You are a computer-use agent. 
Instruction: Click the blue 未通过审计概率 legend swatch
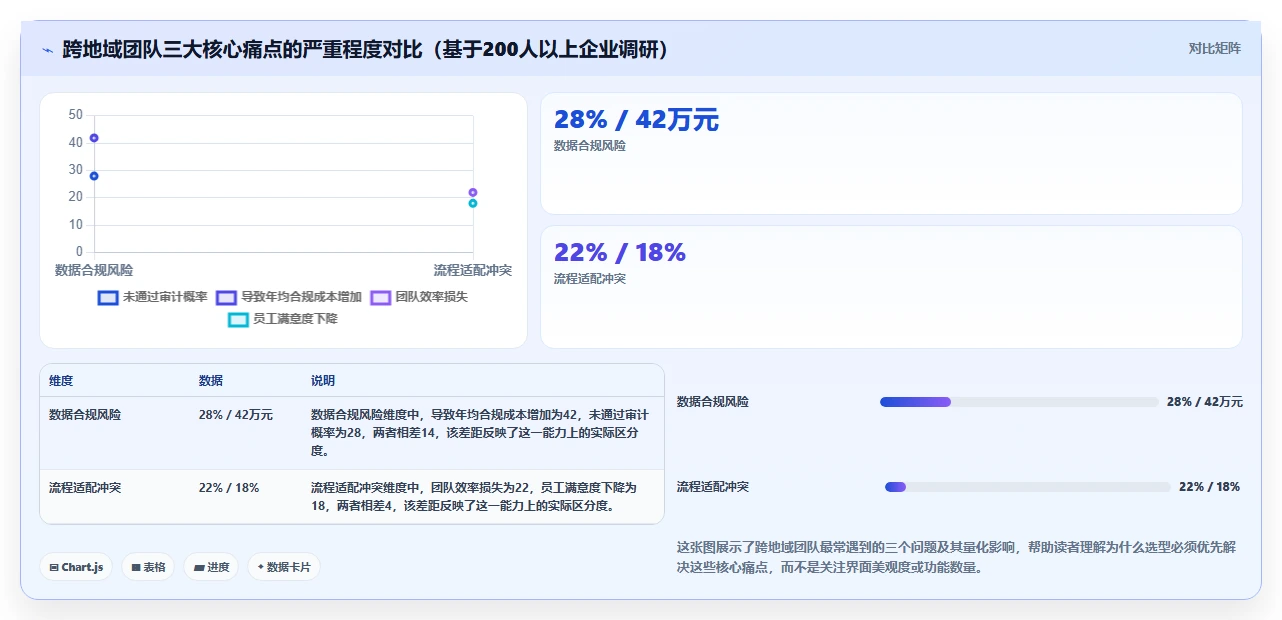[108, 297]
